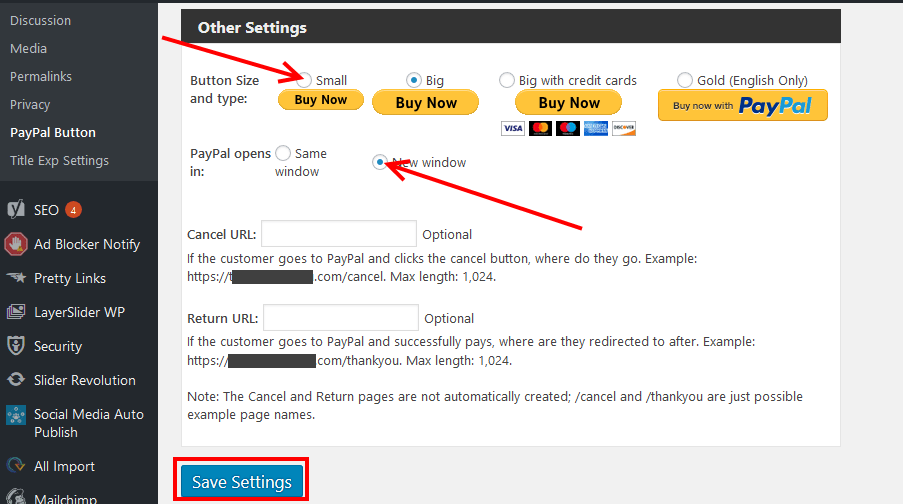Select the Big button size radio
This screenshot has height=504, width=903.
click(x=413, y=80)
